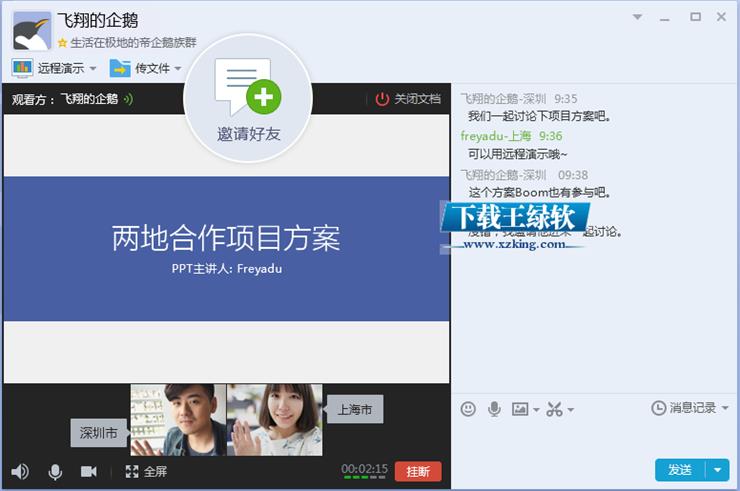
Task: Open the 远程演示 remote presentation icon
Action: point(22,68)
